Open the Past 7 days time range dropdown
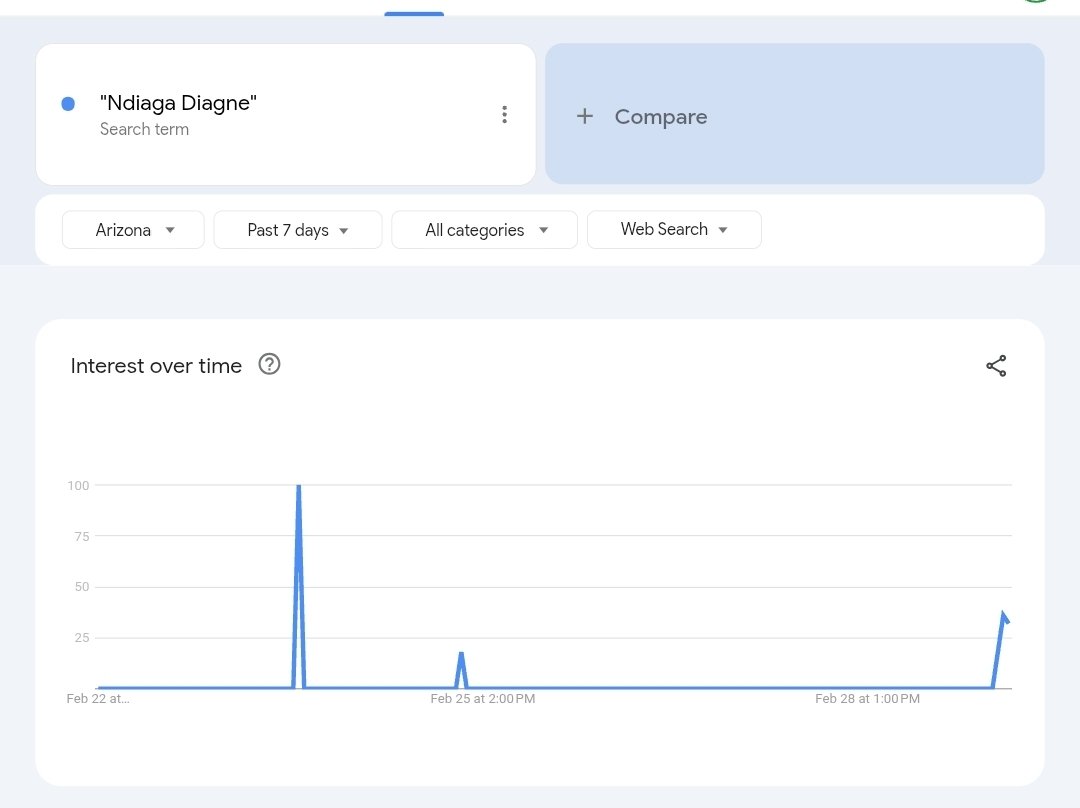The image size is (1080, 808). 298,230
